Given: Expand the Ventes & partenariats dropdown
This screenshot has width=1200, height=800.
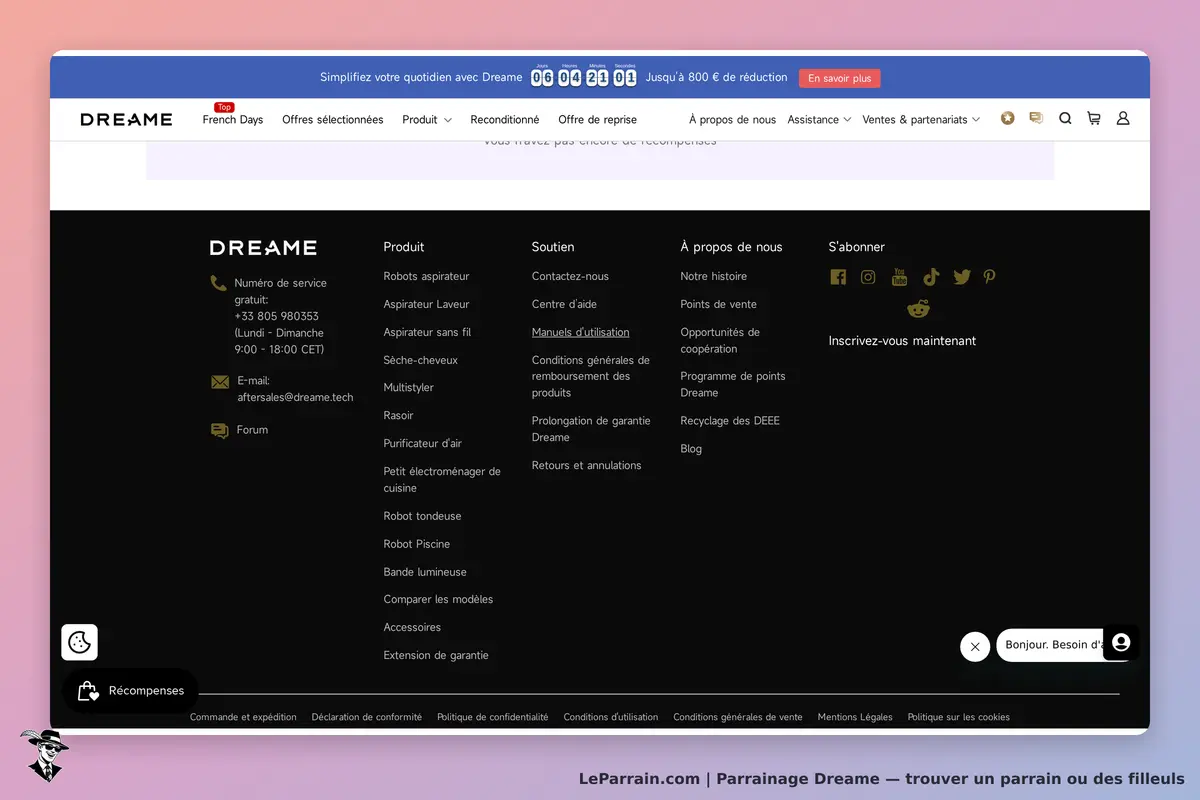Looking at the screenshot, I should coord(921,119).
